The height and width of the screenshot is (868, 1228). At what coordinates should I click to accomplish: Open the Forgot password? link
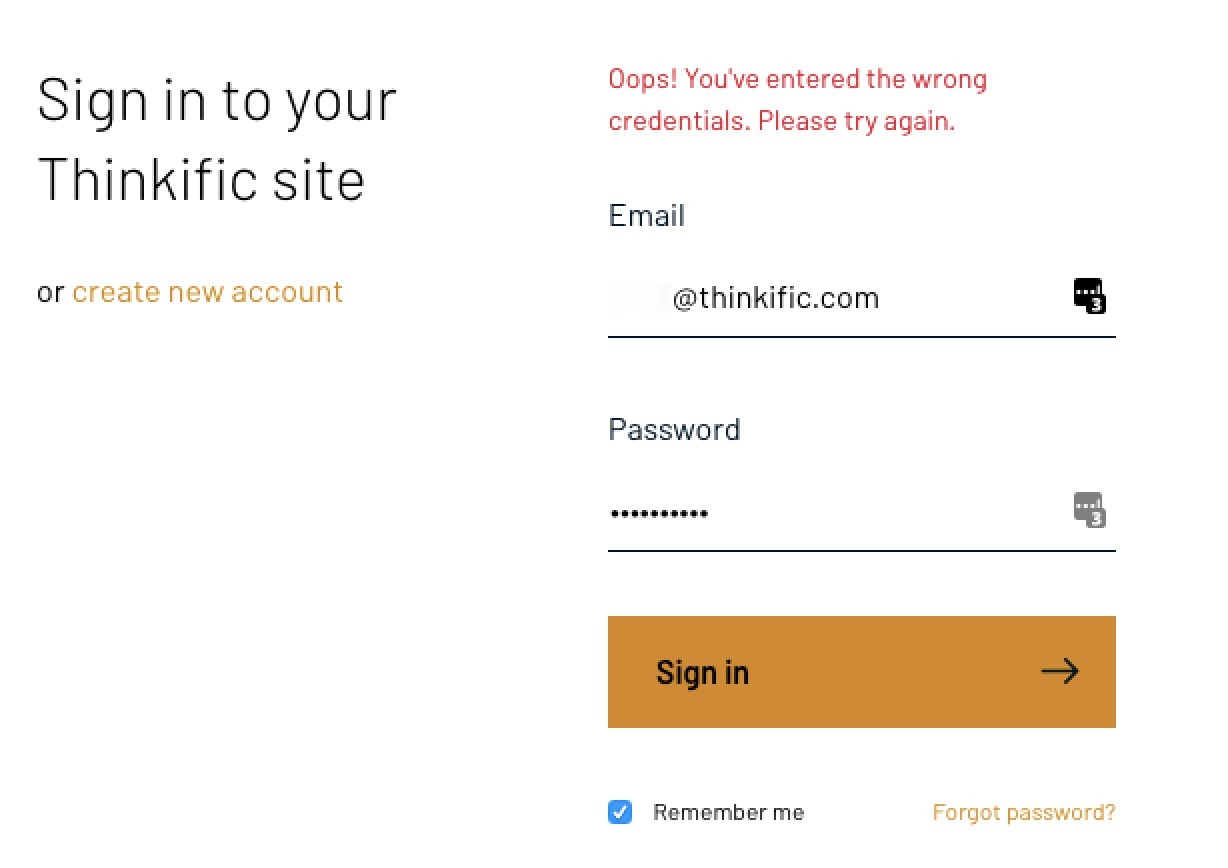pyautogui.click(x=1024, y=812)
